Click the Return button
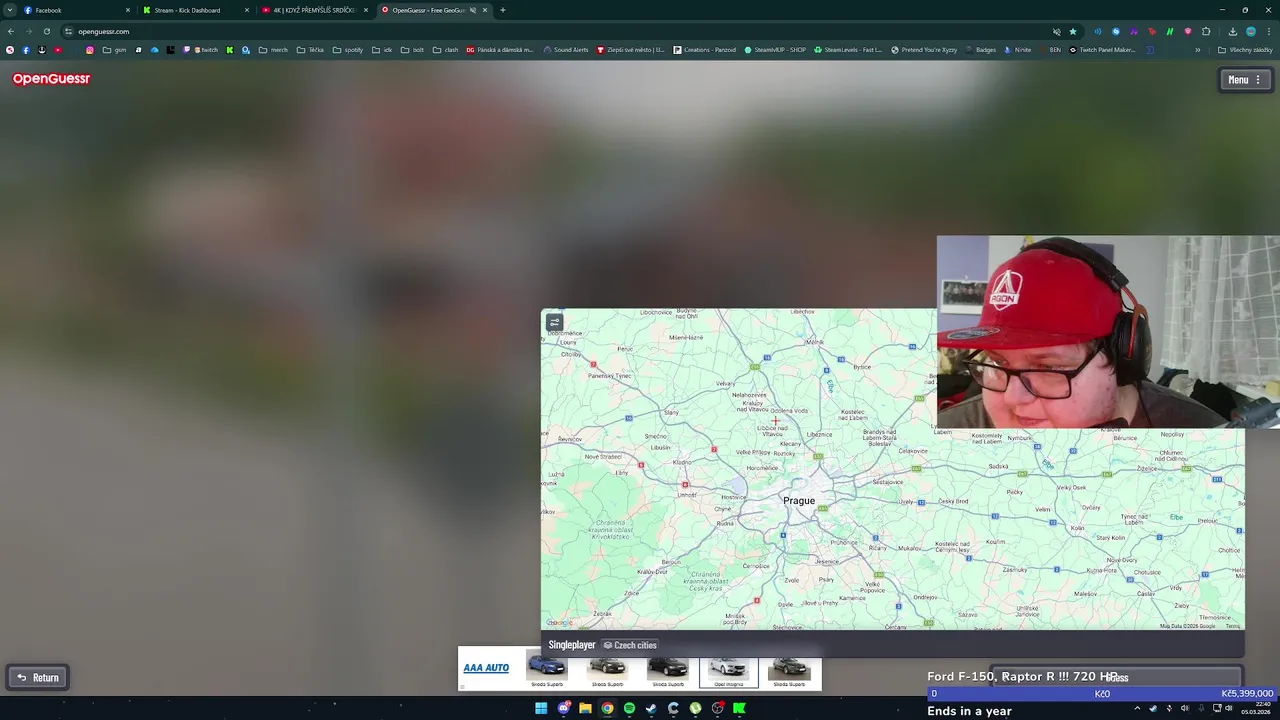Viewport: 1280px width, 720px height. pyautogui.click(x=38, y=677)
